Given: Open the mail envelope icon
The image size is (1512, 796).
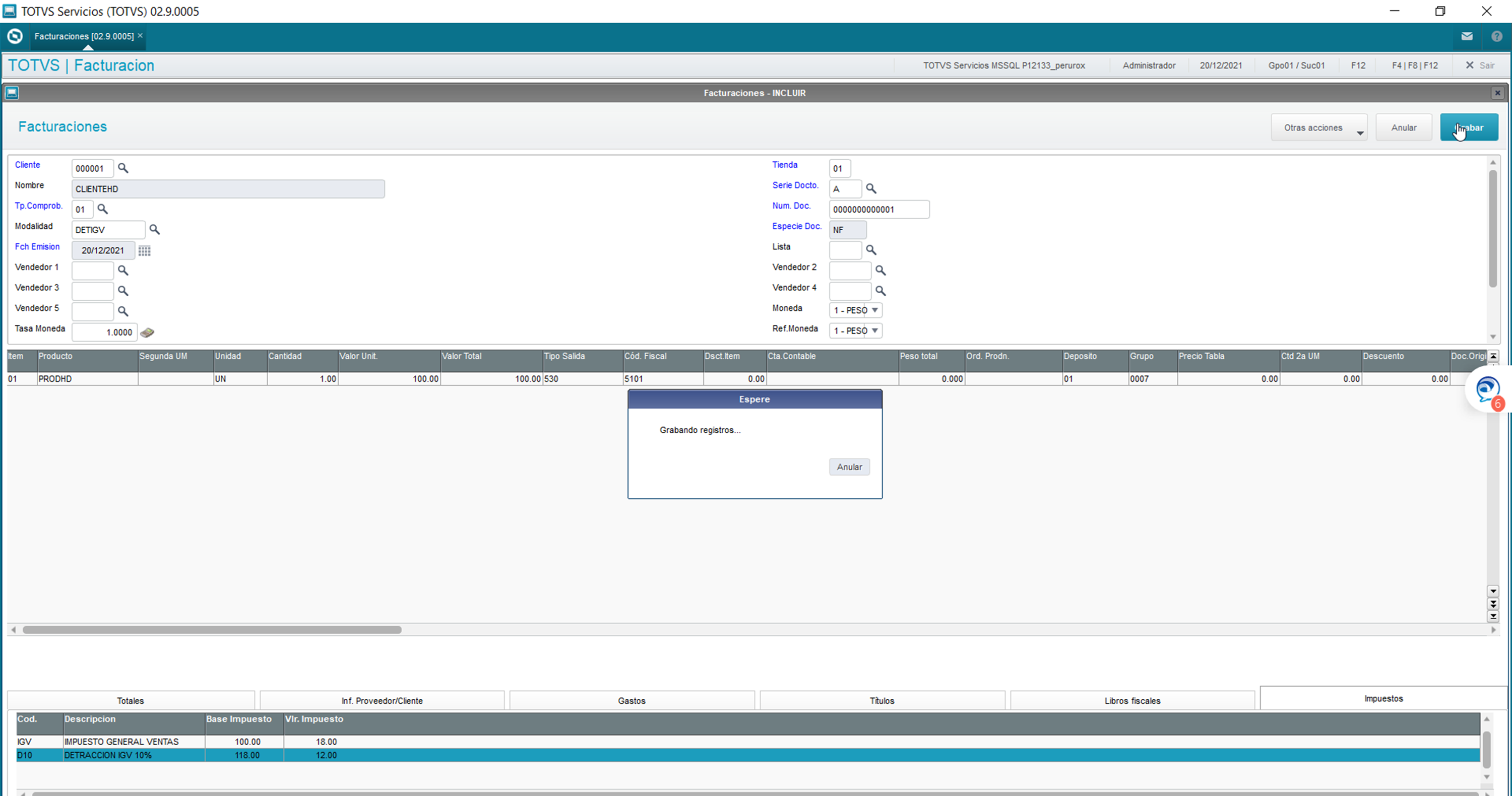Looking at the screenshot, I should tap(1467, 36).
